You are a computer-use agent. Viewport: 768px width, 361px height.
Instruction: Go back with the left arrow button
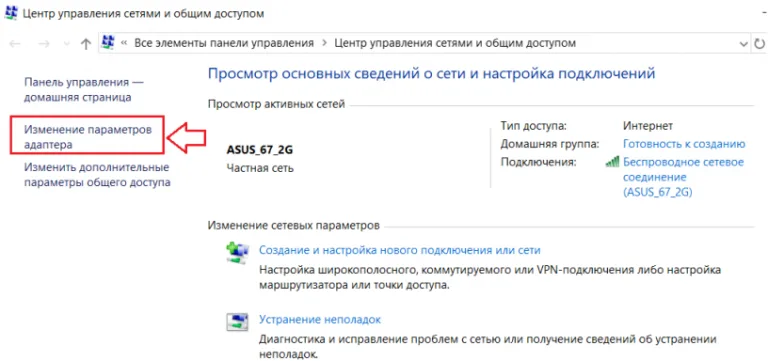pyautogui.click(x=15, y=44)
